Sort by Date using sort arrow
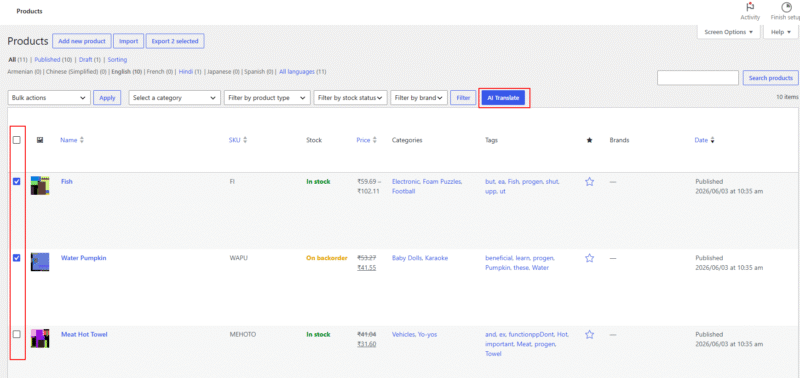The image size is (800, 378). pos(712,140)
